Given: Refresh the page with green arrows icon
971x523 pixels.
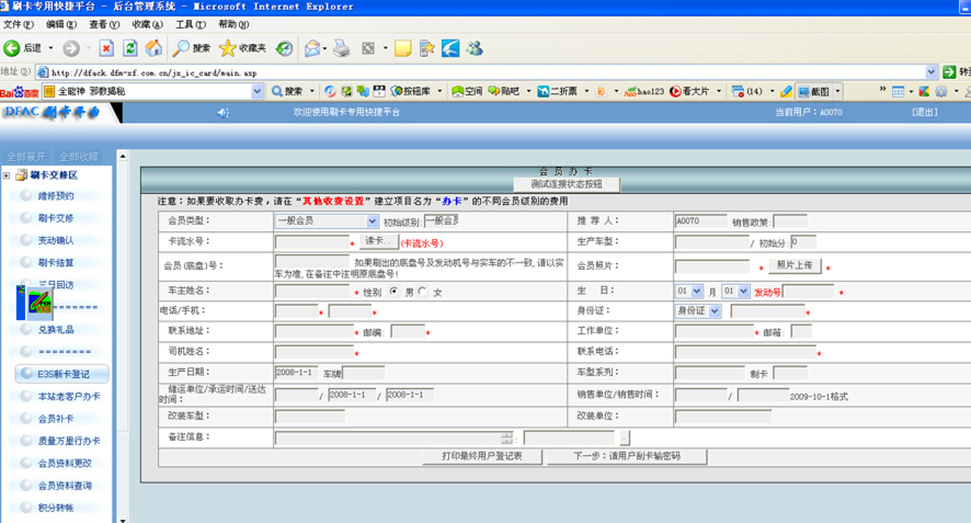Looking at the screenshot, I should [130, 48].
